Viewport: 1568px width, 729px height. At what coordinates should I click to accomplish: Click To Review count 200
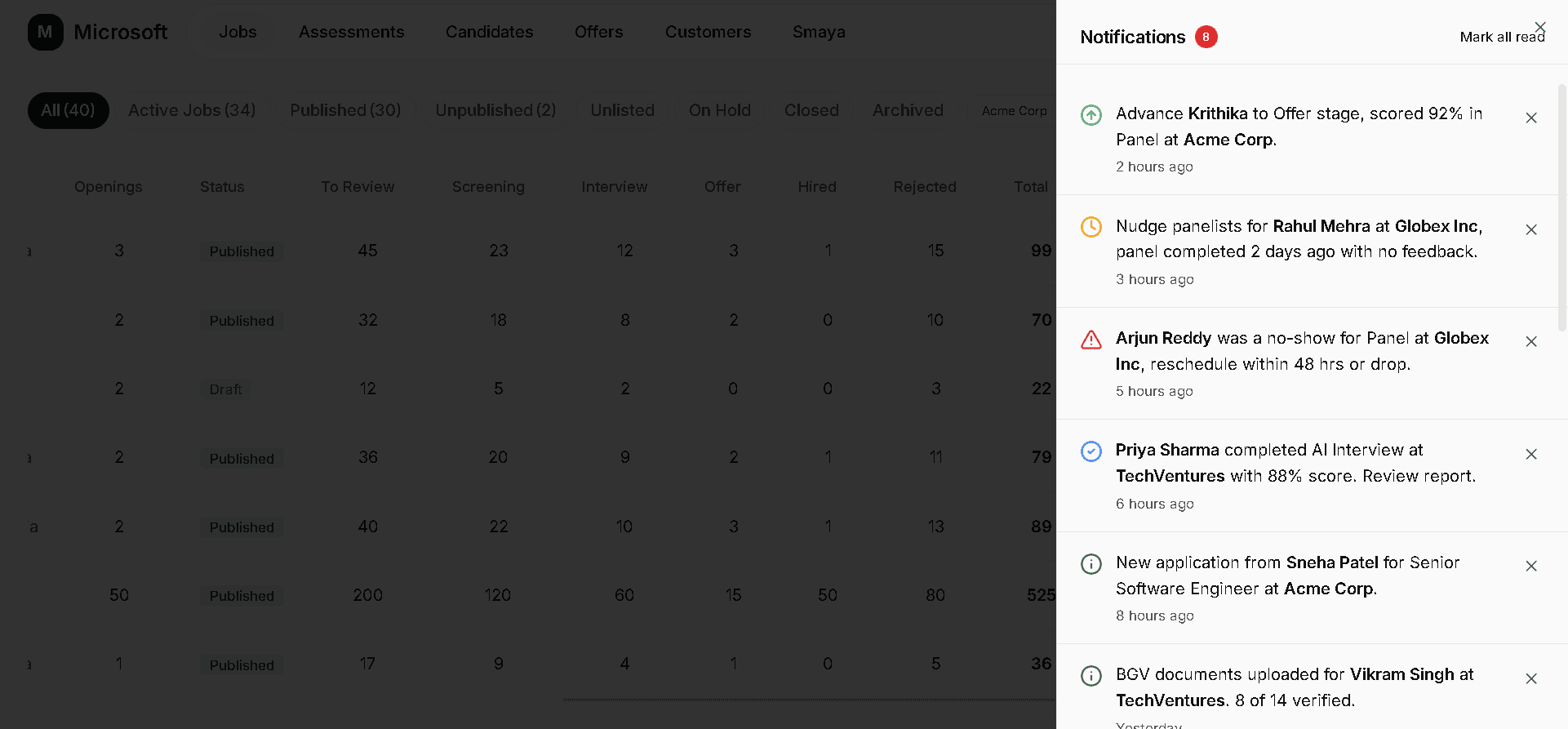[x=367, y=595]
